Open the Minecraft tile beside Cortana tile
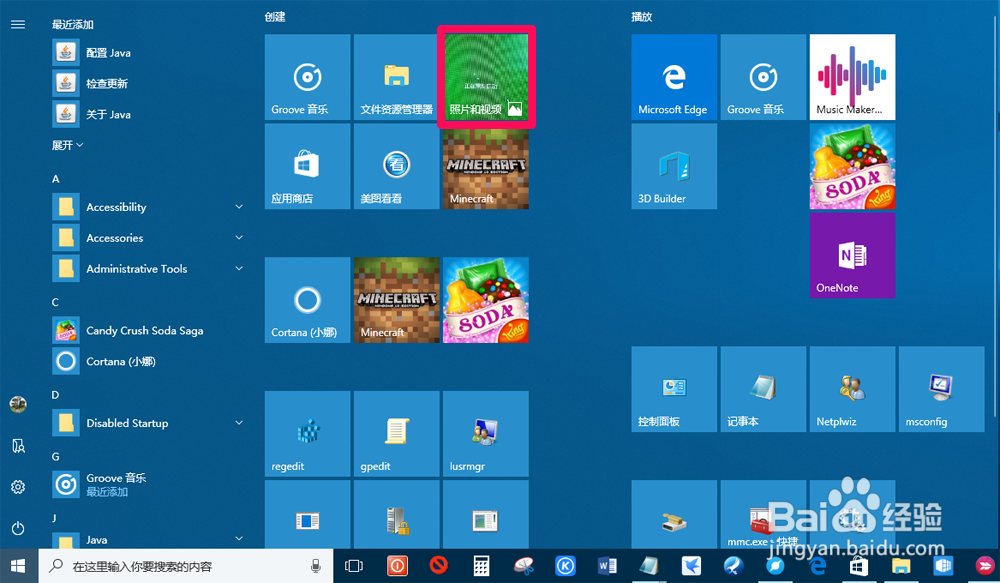This screenshot has height=583, width=1000. coord(397,300)
